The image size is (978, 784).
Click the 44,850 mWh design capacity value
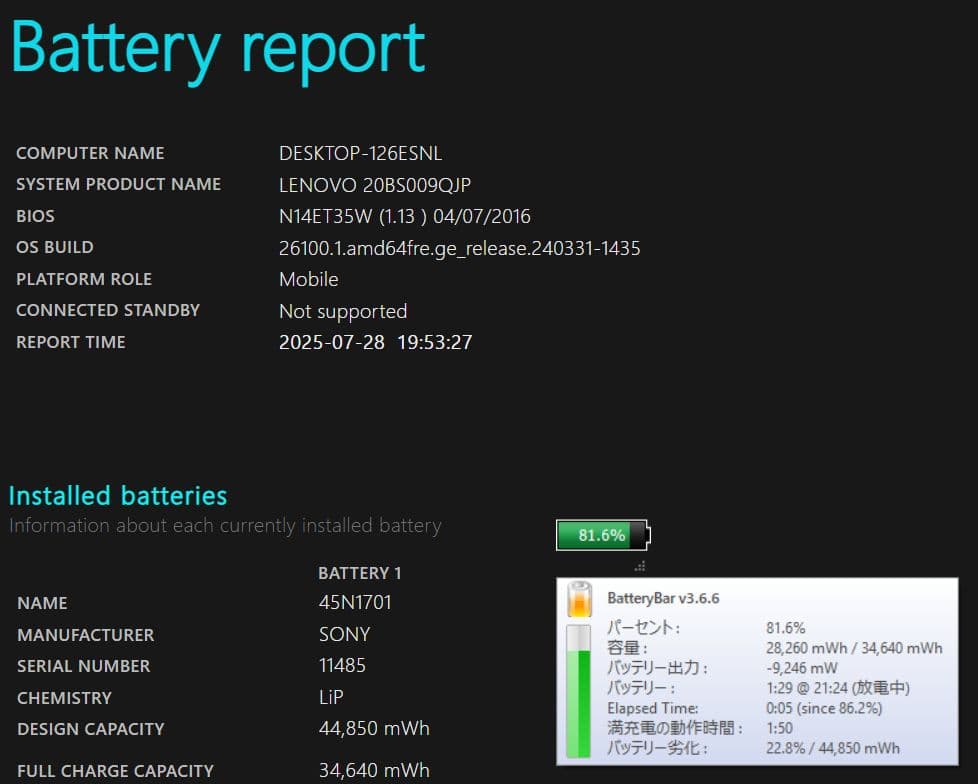[374, 729]
